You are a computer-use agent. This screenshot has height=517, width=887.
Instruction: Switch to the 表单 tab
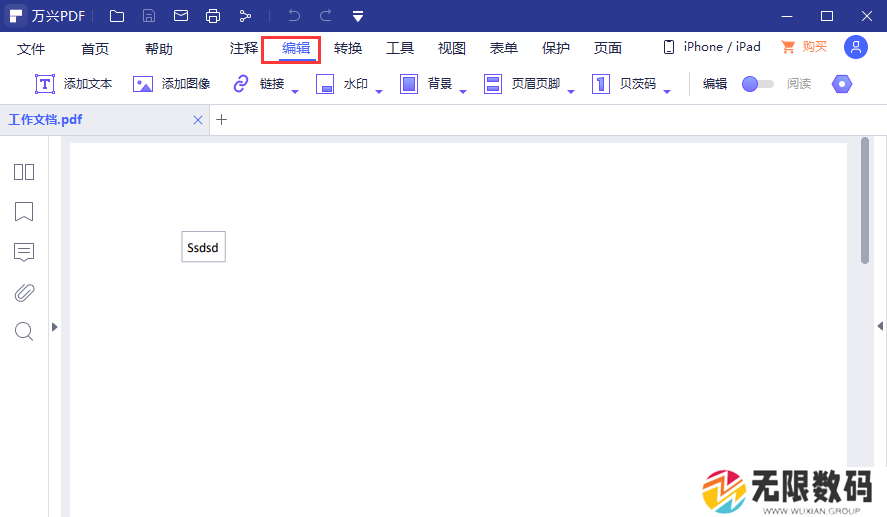pos(504,48)
